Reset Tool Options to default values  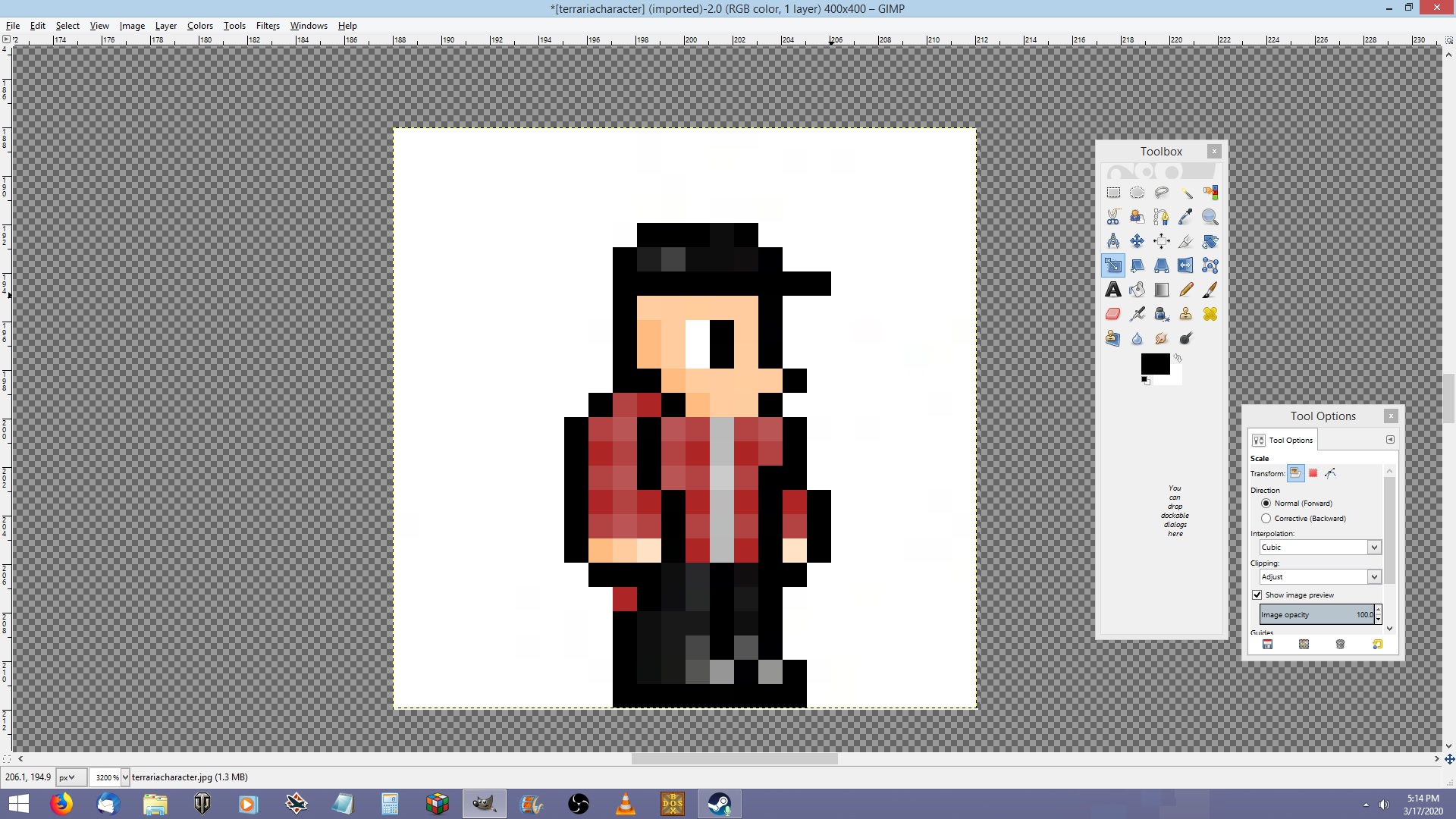click(x=1377, y=645)
